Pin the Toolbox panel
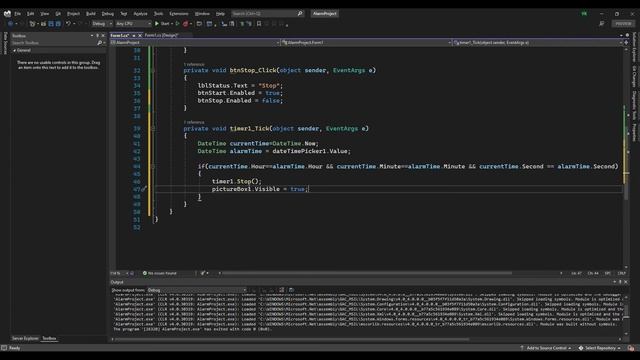640x360 pixels. (97, 36)
